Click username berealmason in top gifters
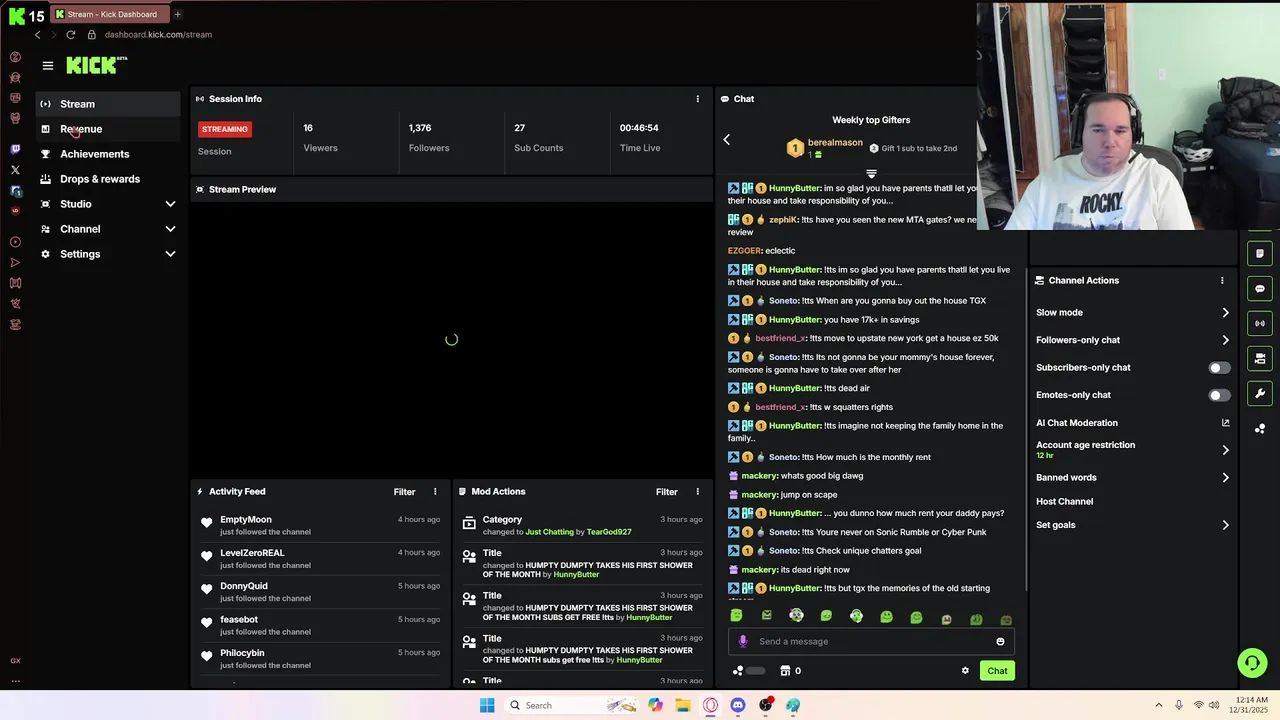Viewport: 1280px width, 720px height. click(x=835, y=143)
